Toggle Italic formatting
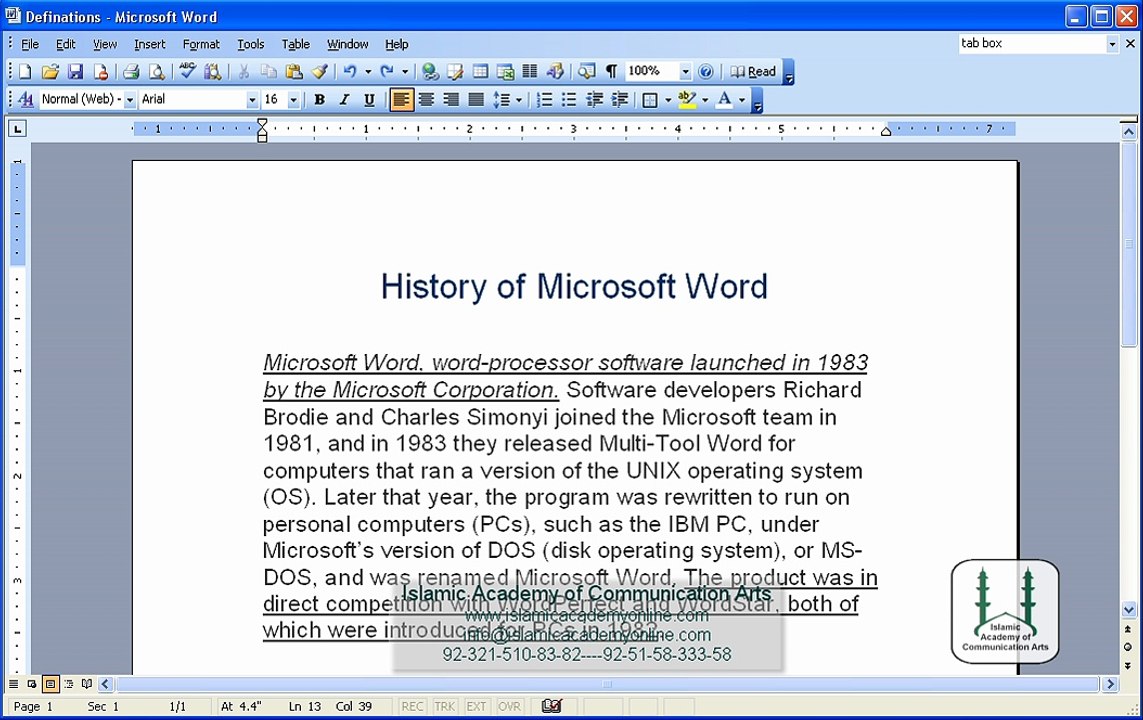Screen dimensions: 1143x720 [344, 99]
